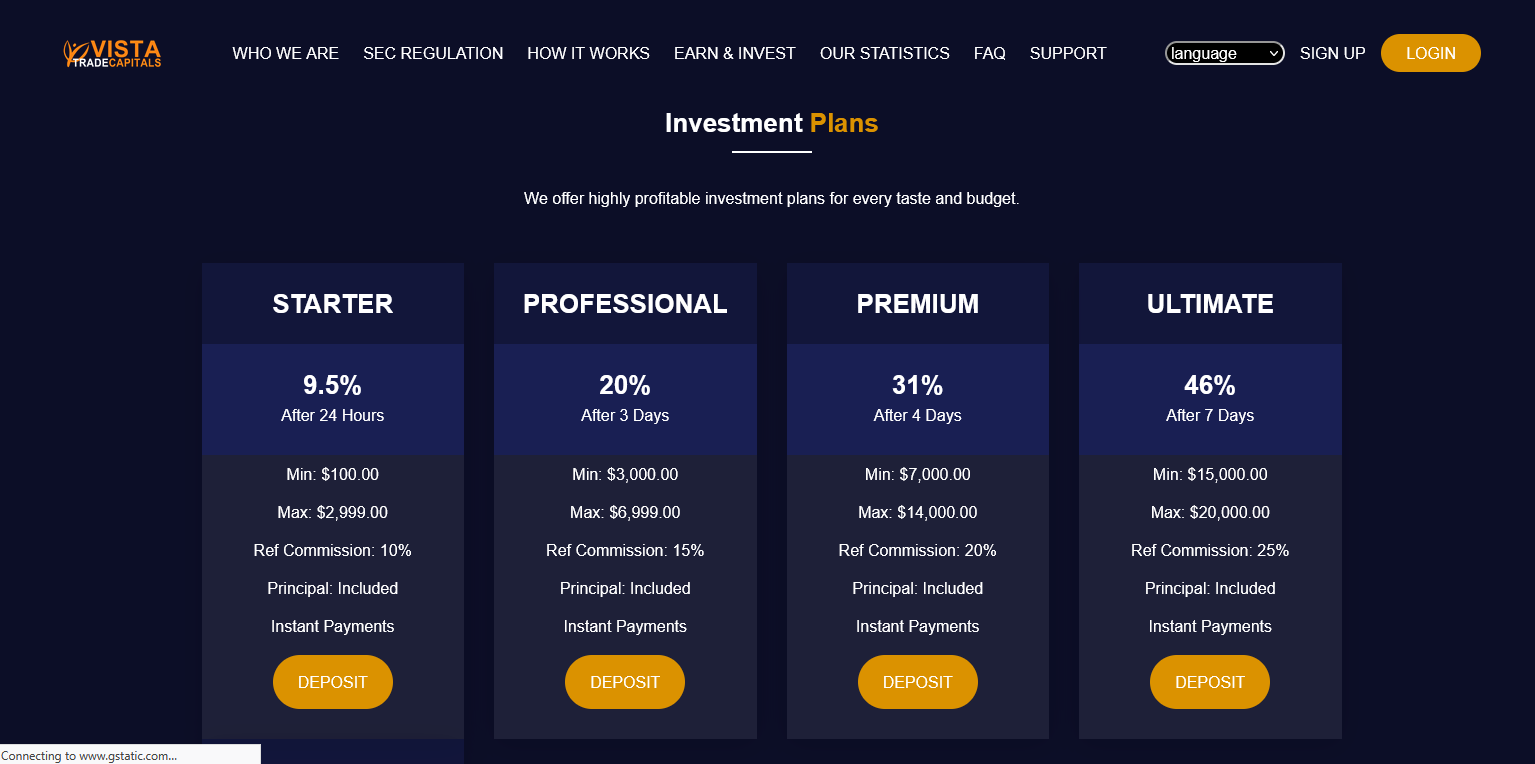Click DEPOSIT under the Professional plan
1535x764 pixels.
(625, 682)
